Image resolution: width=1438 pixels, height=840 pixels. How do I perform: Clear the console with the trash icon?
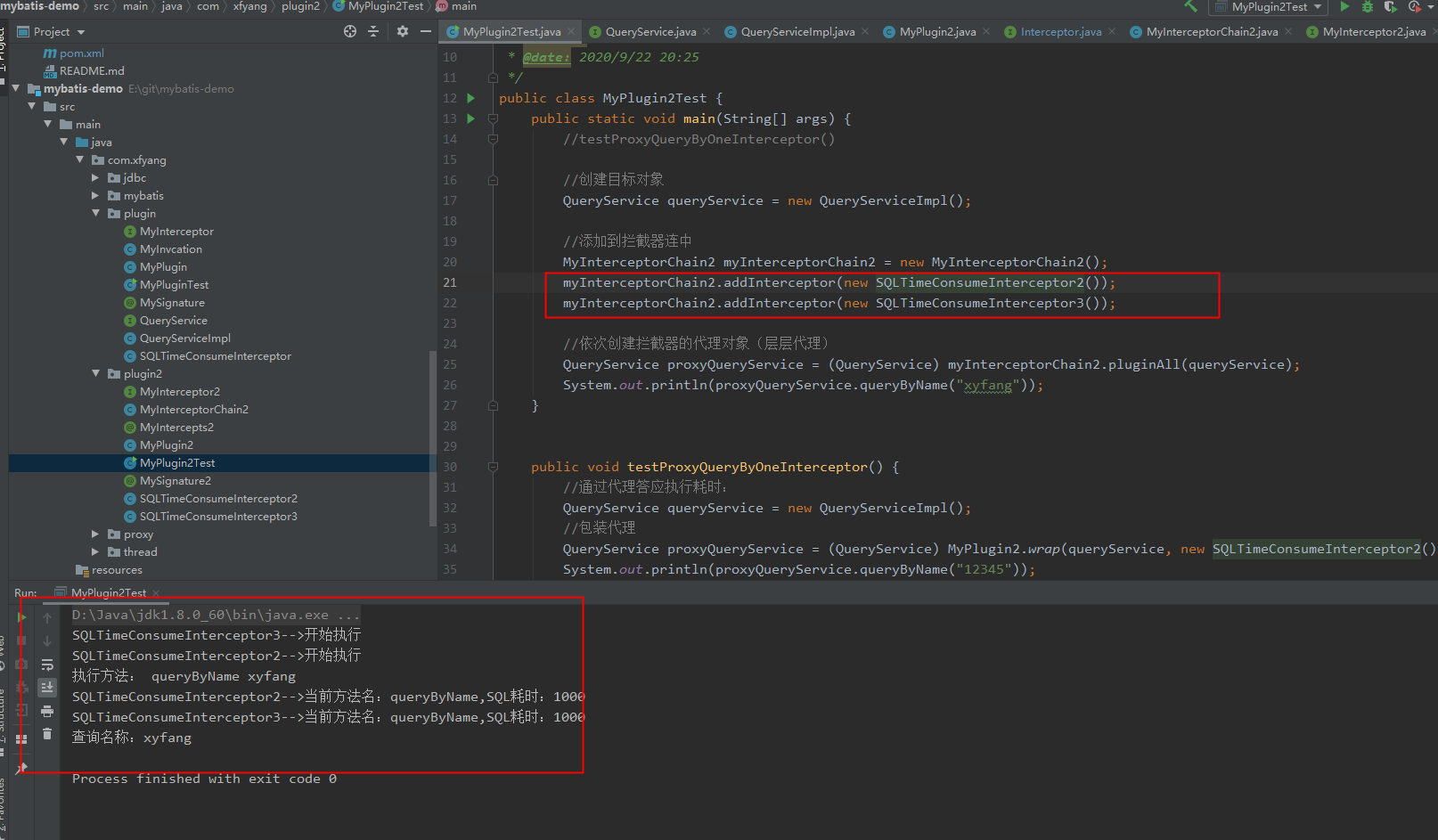[47, 734]
